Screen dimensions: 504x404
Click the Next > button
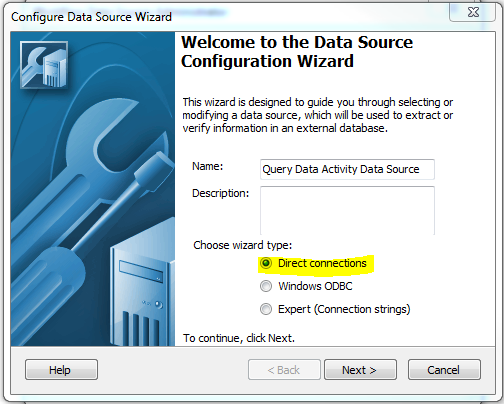(x=360, y=370)
